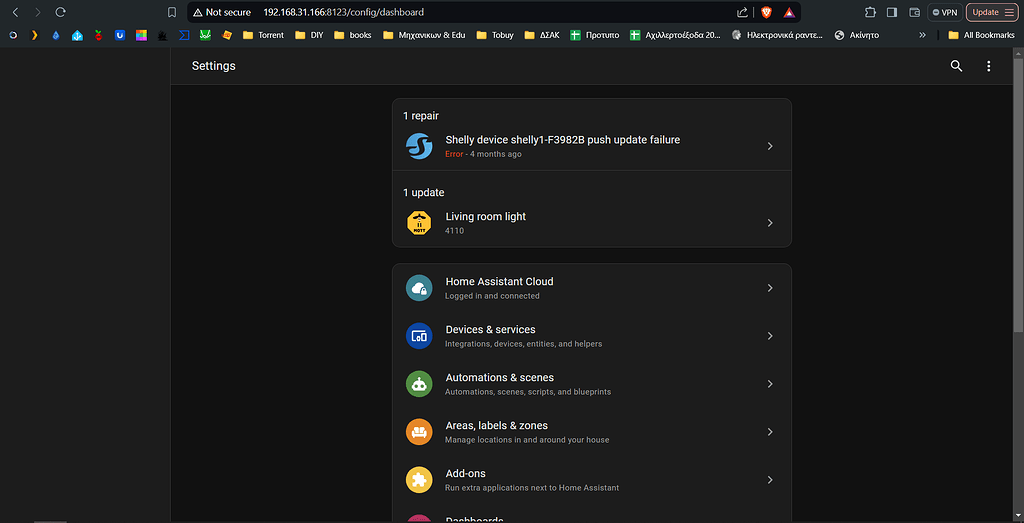Open Areas, labels & zones settings

click(x=592, y=432)
